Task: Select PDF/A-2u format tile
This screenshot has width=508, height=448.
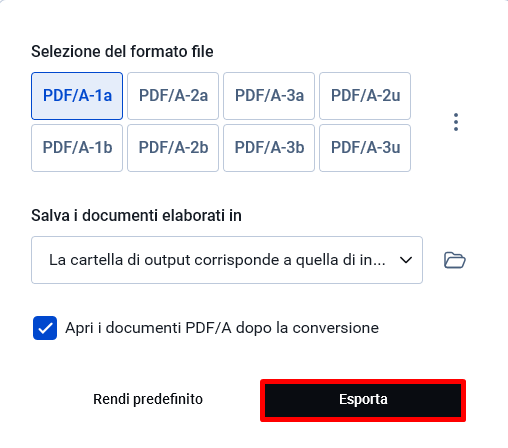Action: click(365, 96)
